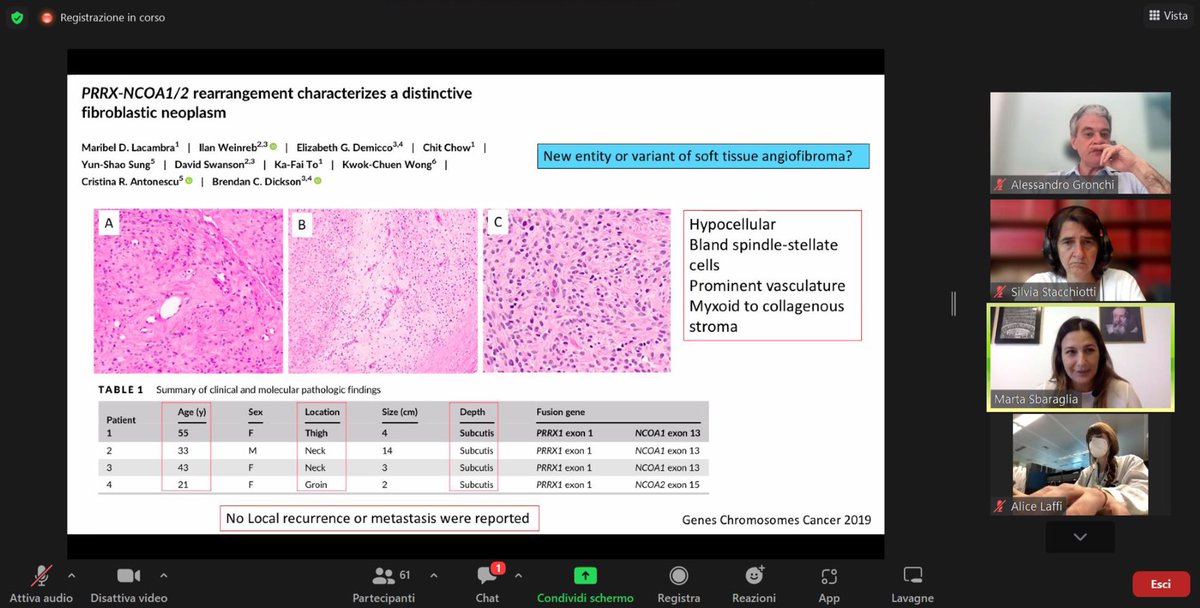The height and width of the screenshot is (608, 1200).
Task: Open the Partecipanti panel
Action: point(384,584)
